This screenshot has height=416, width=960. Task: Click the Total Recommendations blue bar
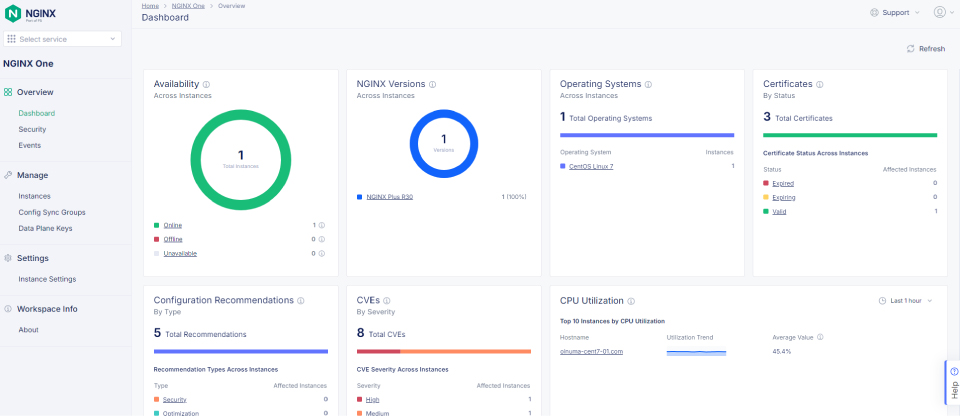tap(241, 352)
